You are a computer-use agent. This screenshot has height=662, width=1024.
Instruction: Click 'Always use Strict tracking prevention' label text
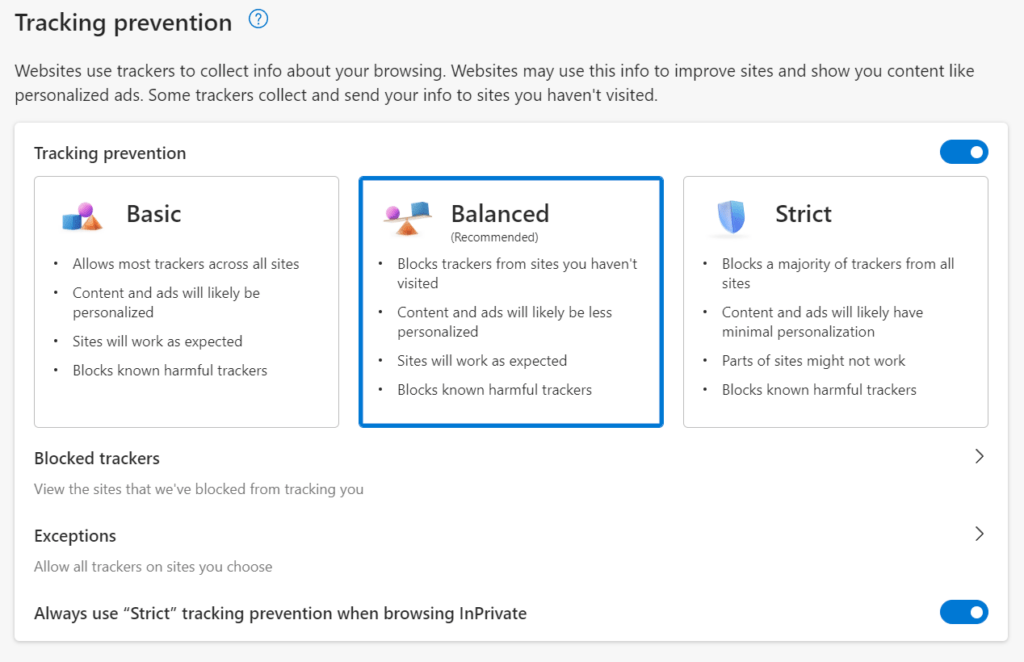(280, 613)
